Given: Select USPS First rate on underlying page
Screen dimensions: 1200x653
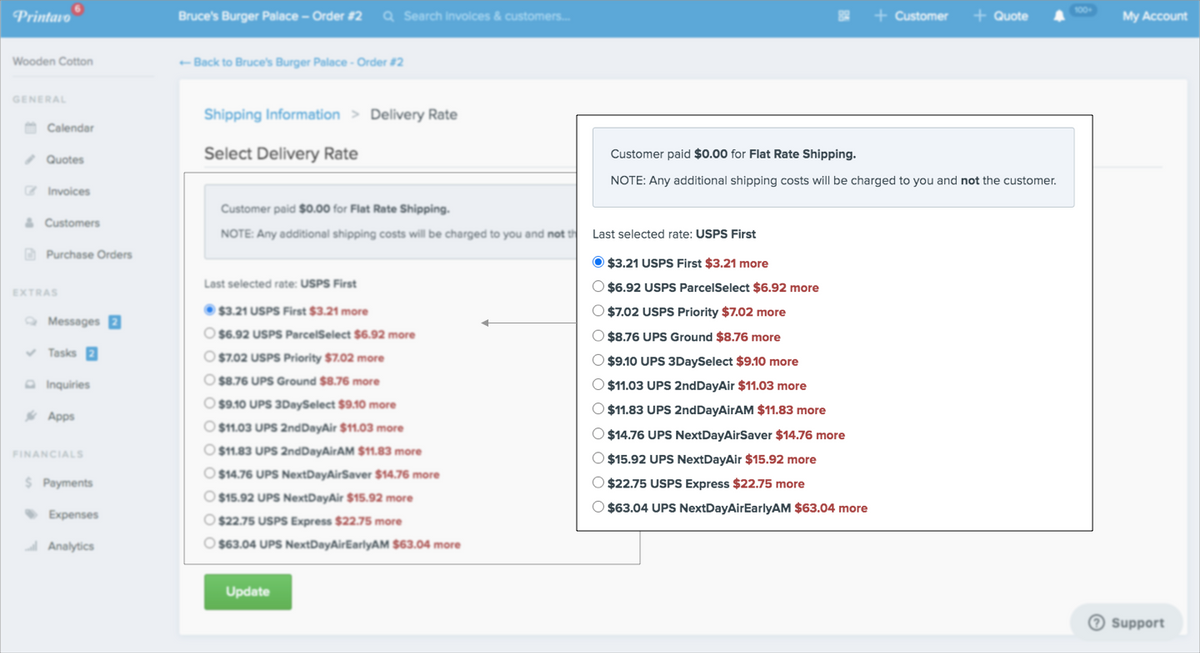Looking at the screenshot, I should (209, 310).
